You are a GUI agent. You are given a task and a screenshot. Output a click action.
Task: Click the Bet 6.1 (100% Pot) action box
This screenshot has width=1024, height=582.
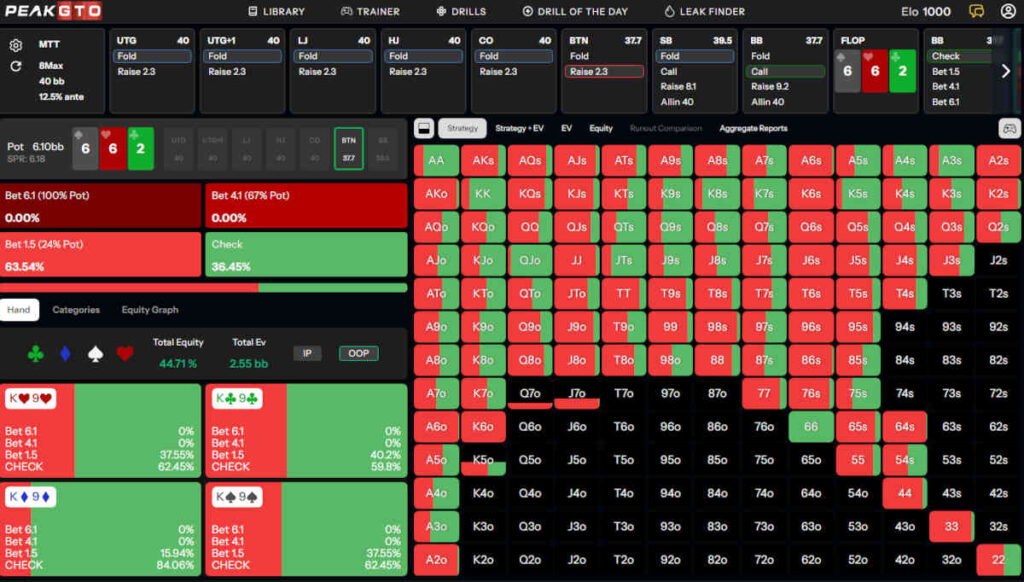point(101,205)
